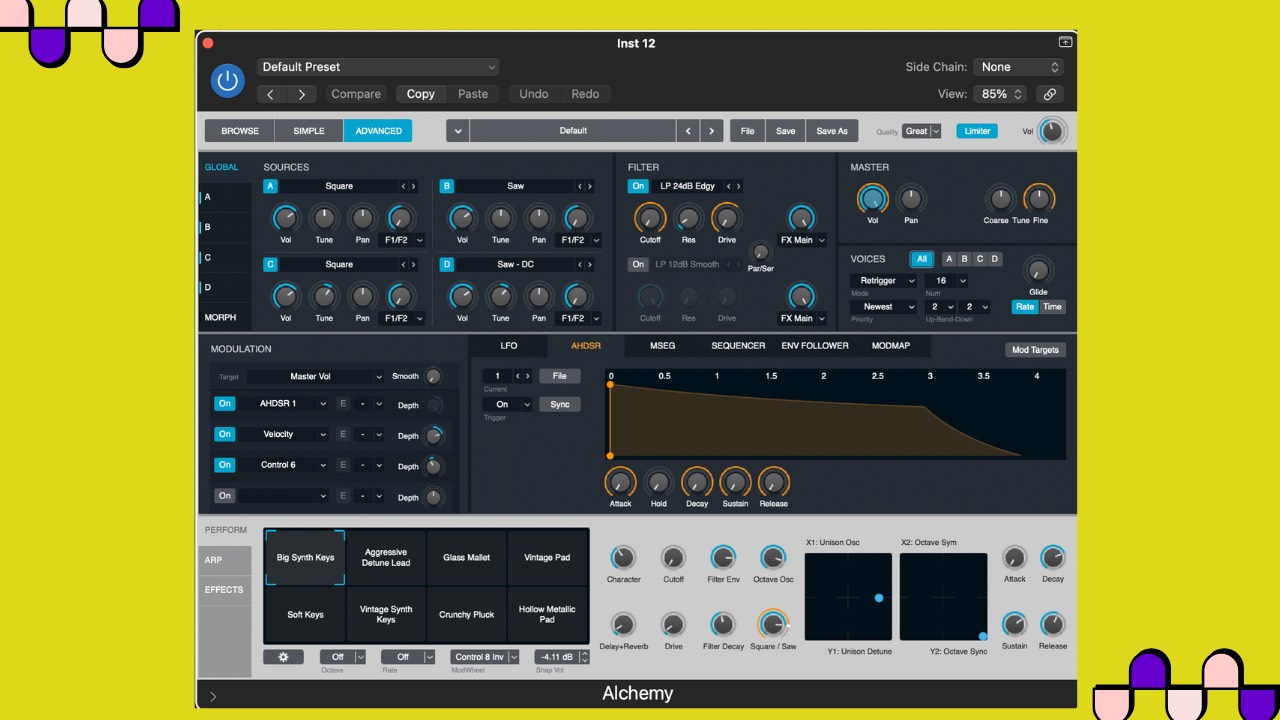The image size is (1280, 720).
Task: Click the AHDSR Attack knob
Action: [x=620, y=482]
